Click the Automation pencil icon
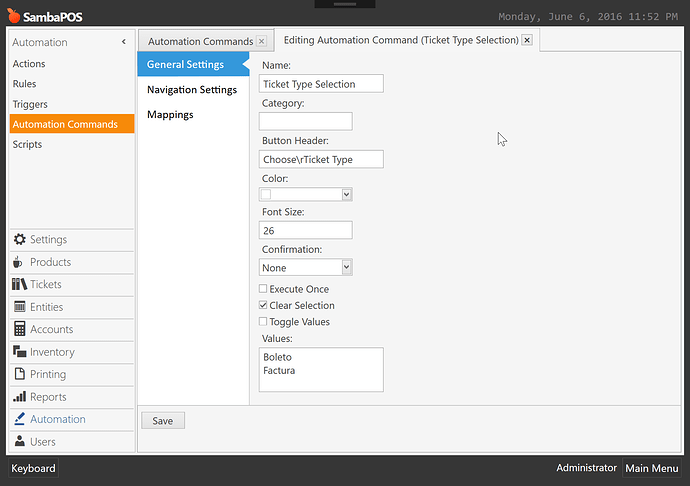The width and height of the screenshot is (690, 486). [x=19, y=419]
